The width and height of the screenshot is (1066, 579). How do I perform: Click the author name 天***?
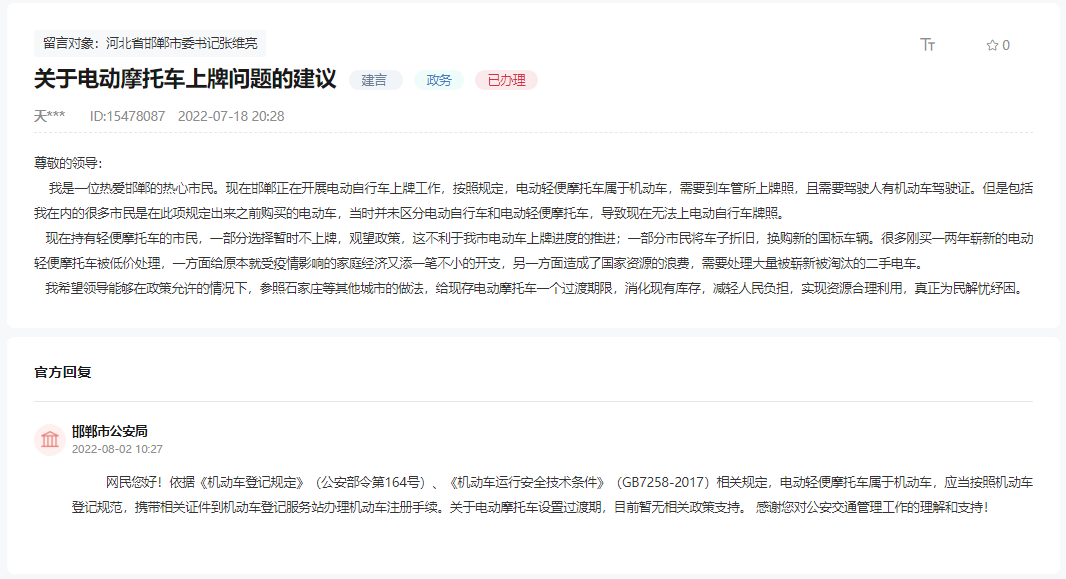tap(50, 116)
